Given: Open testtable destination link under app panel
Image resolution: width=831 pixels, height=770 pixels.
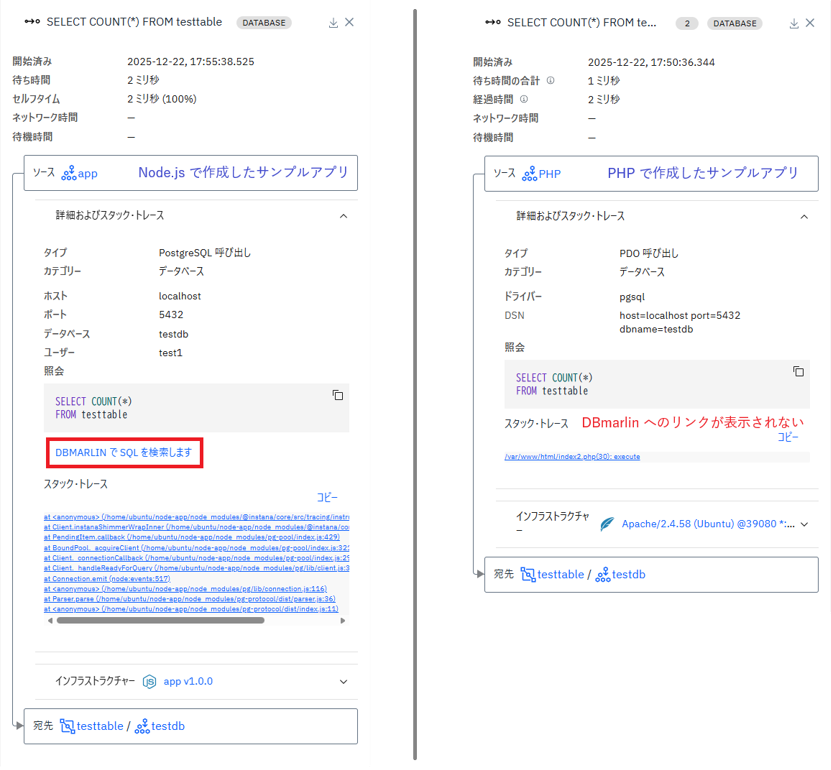Looking at the screenshot, I should pos(100,726).
